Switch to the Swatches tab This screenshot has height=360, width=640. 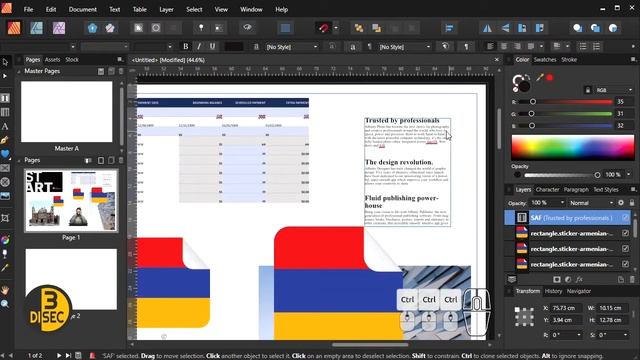(545, 60)
